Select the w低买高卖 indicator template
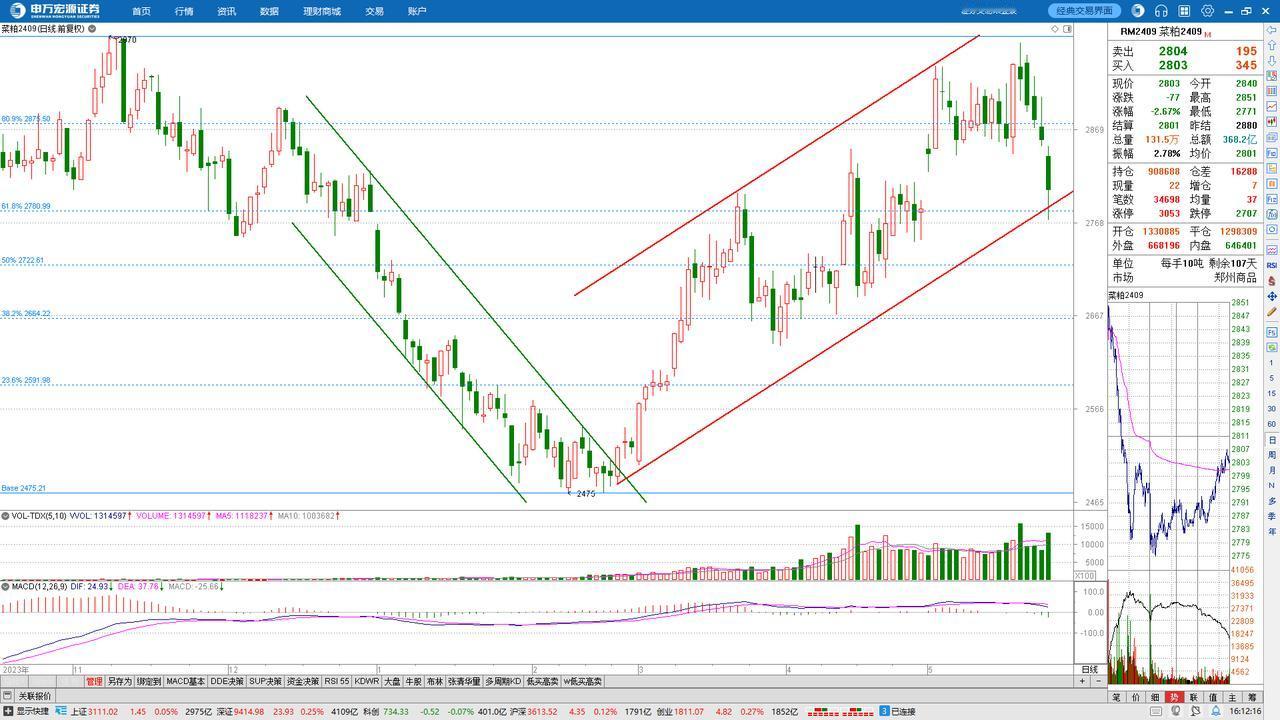Screen dimensions: 1280x720 582,681
